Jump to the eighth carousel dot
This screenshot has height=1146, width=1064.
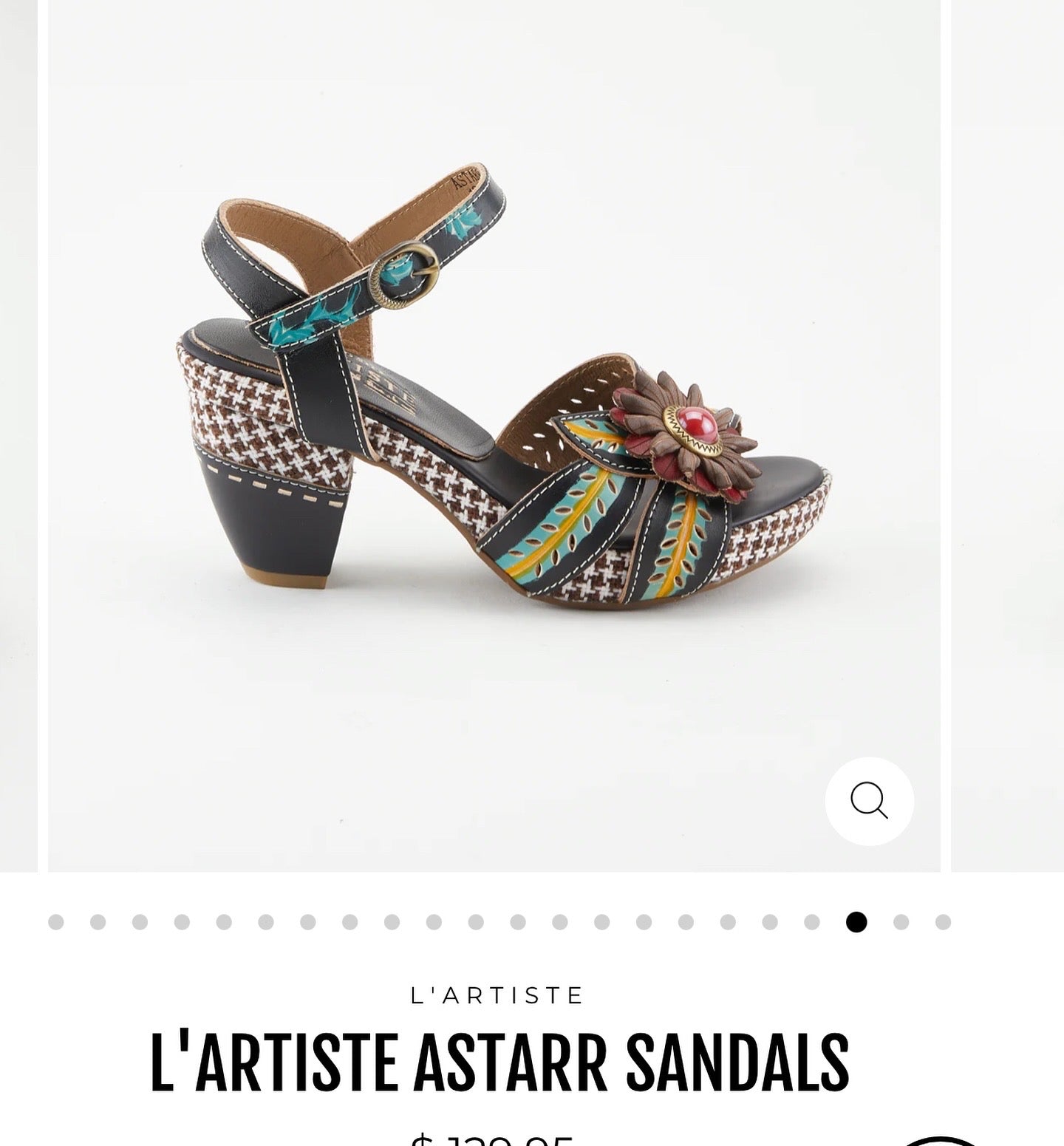coord(350,922)
